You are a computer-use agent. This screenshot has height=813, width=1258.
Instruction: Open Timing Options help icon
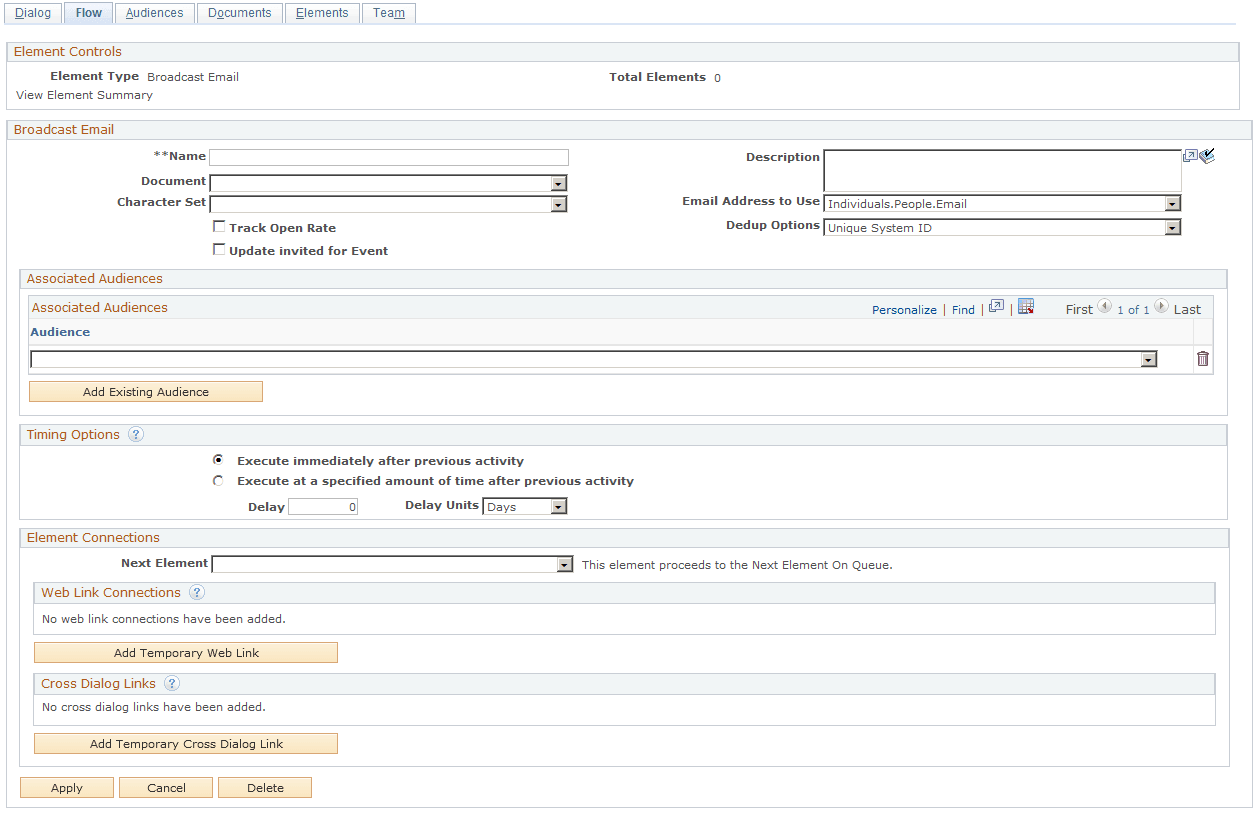pos(136,435)
